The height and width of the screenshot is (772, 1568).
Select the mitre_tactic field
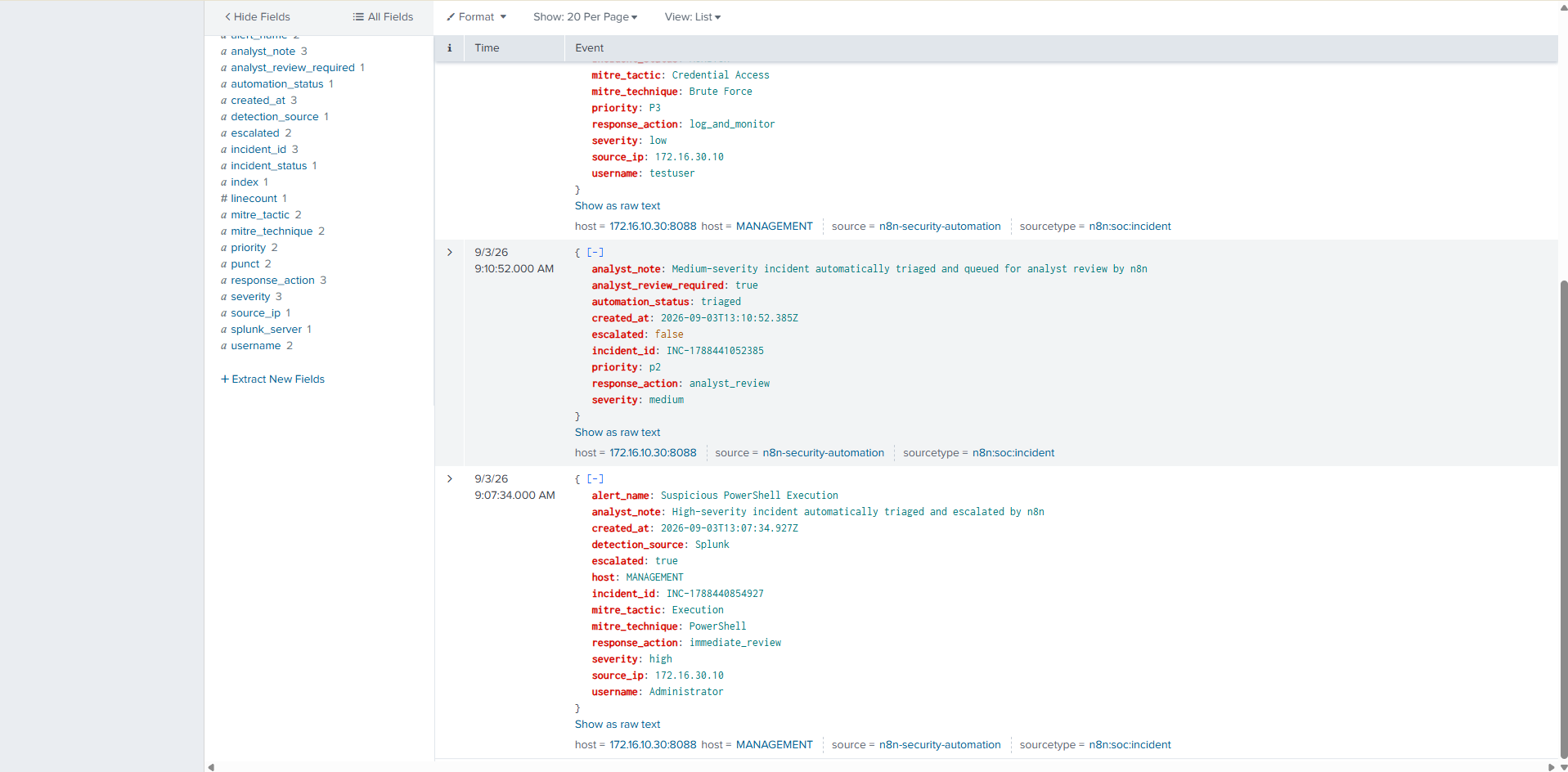tap(260, 215)
